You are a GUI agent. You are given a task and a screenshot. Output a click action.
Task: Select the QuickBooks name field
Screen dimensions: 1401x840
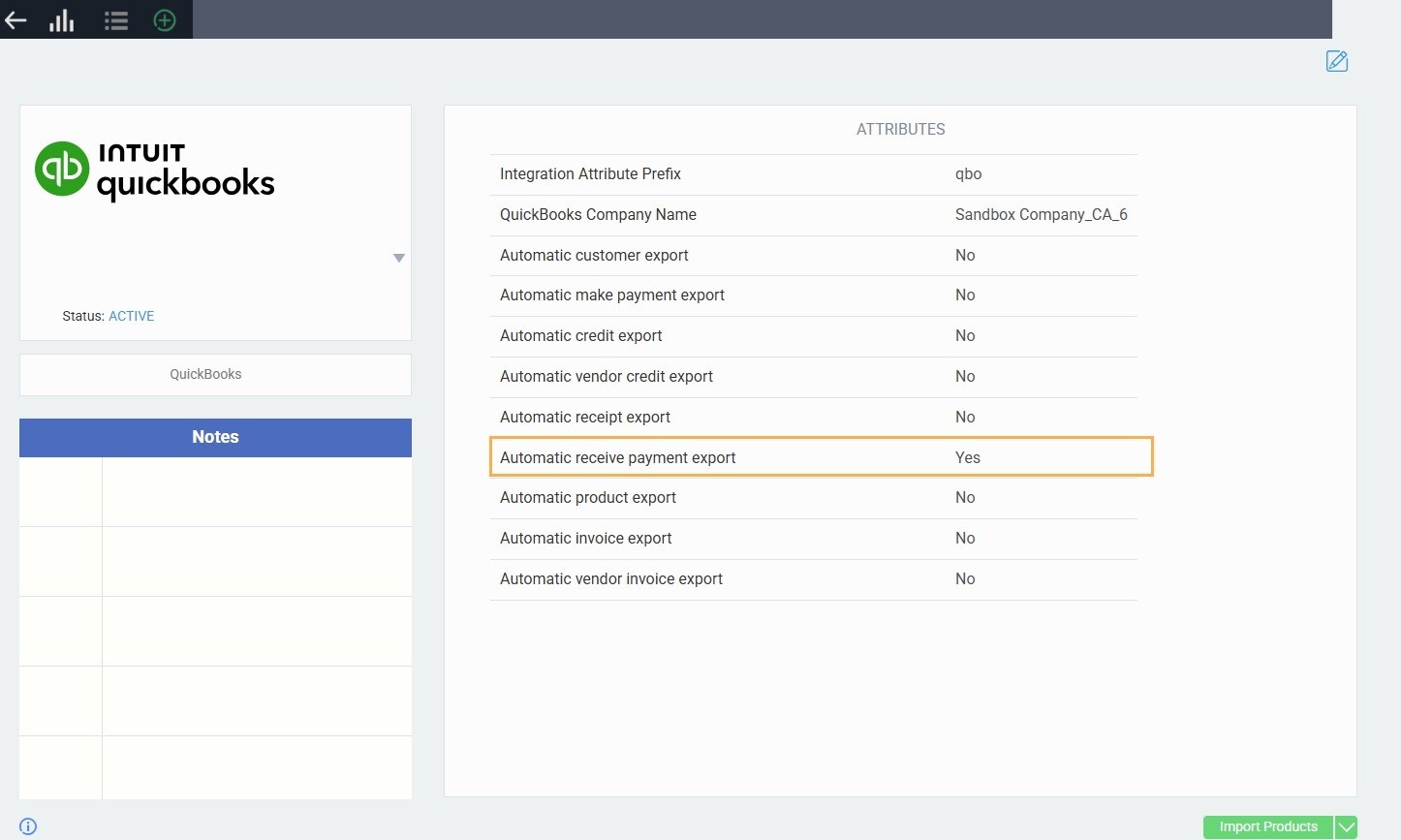pos(215,374)
